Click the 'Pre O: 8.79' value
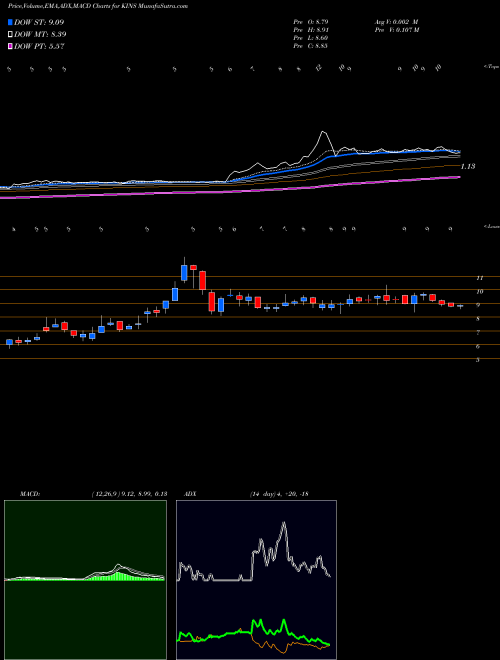Viewport: 500px width, 660px height. 311,21
